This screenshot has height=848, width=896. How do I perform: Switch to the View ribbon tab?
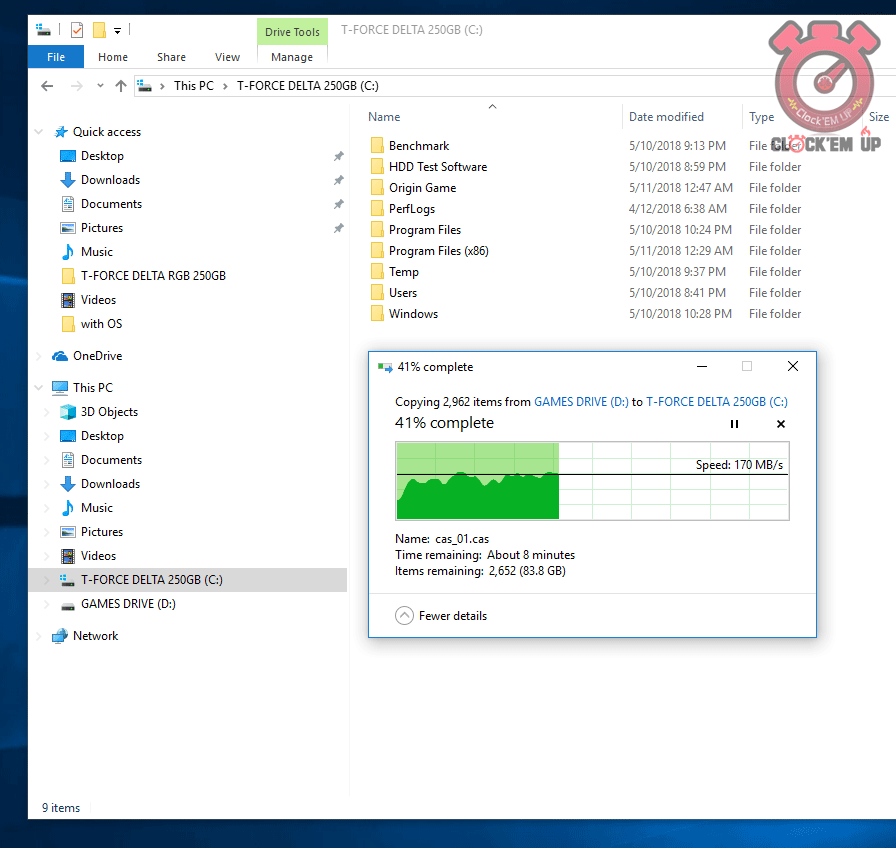click(x=227, y=57)
